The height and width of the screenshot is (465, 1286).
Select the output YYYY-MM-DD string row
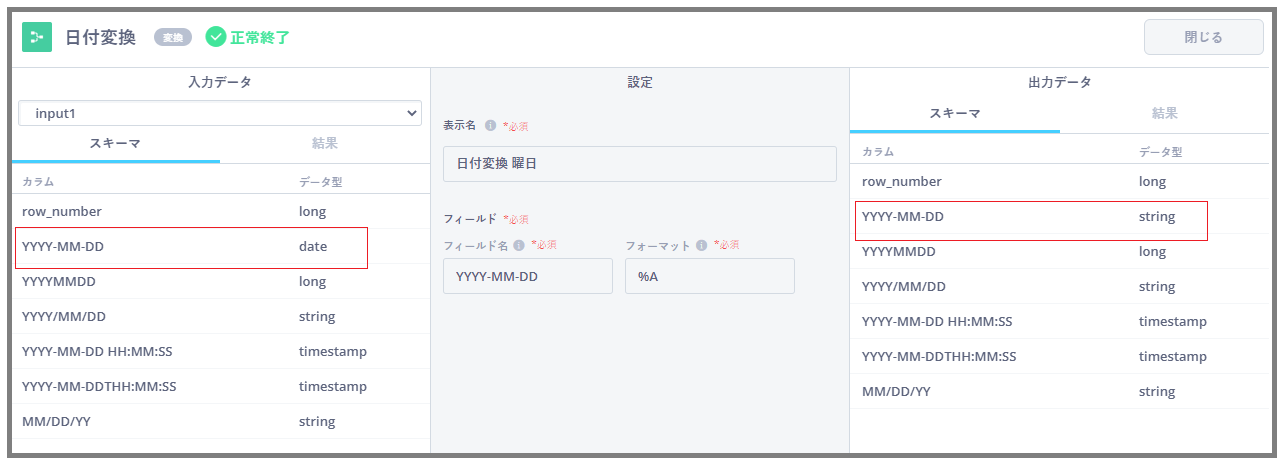[1060, 217]
